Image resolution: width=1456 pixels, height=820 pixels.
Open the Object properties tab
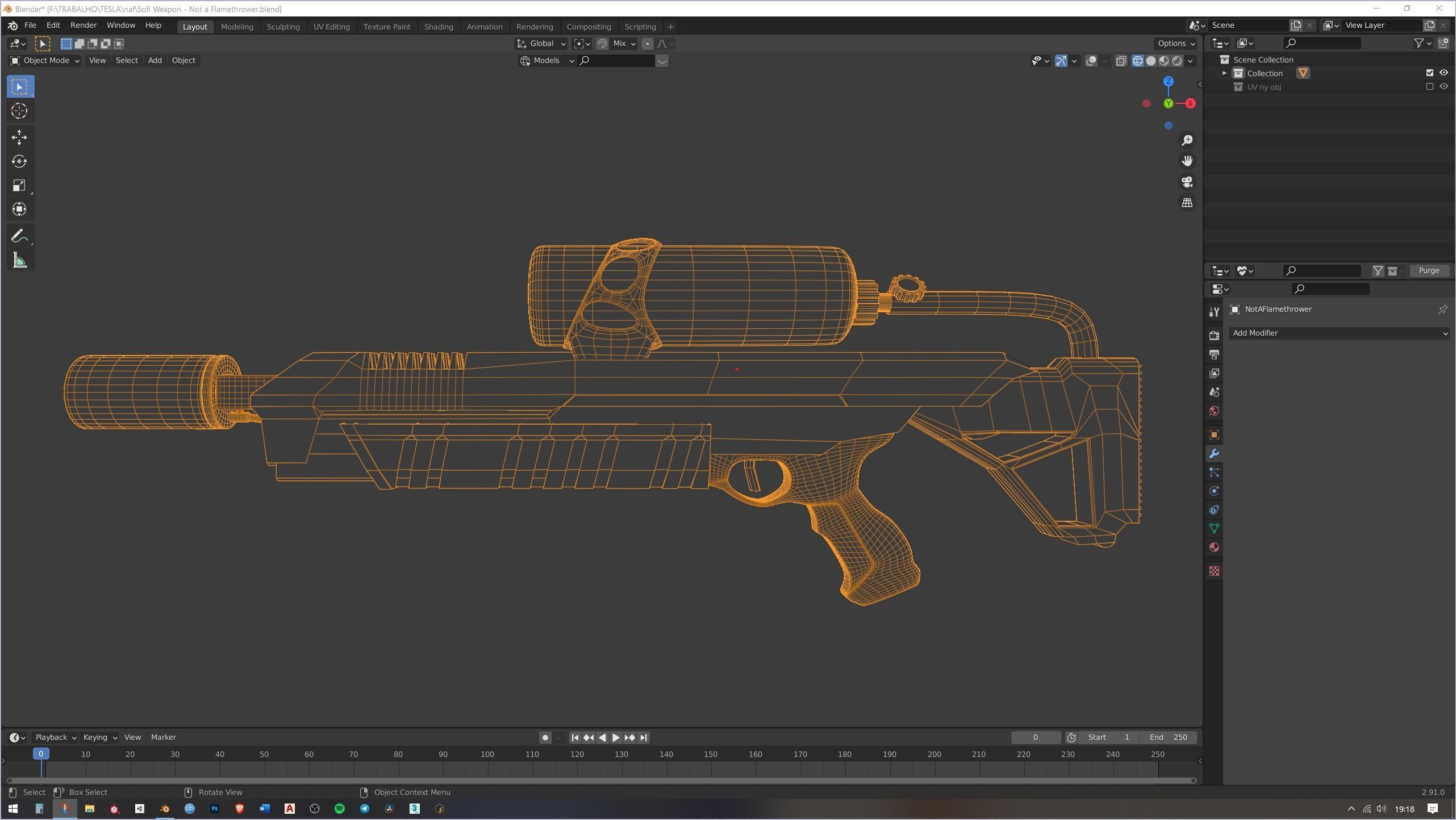(1214, 434)
